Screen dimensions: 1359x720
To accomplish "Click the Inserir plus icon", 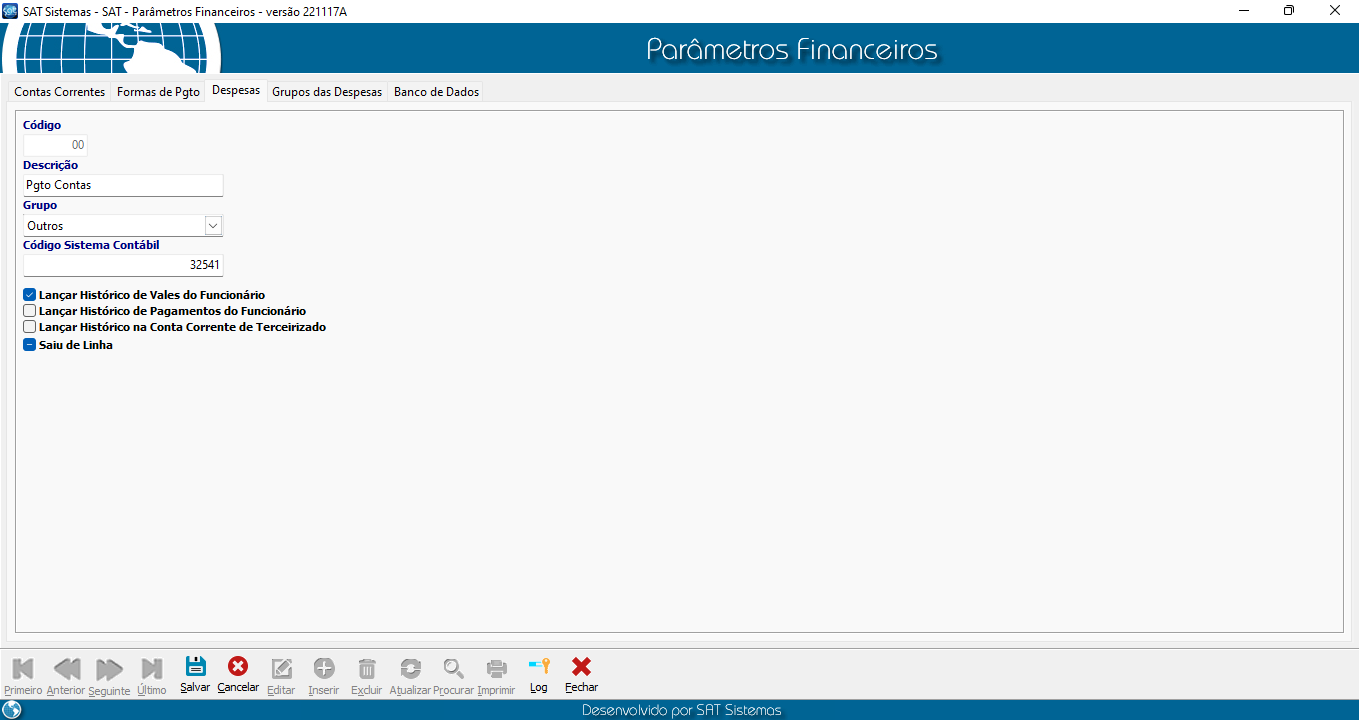I will (x=324, y=669).
